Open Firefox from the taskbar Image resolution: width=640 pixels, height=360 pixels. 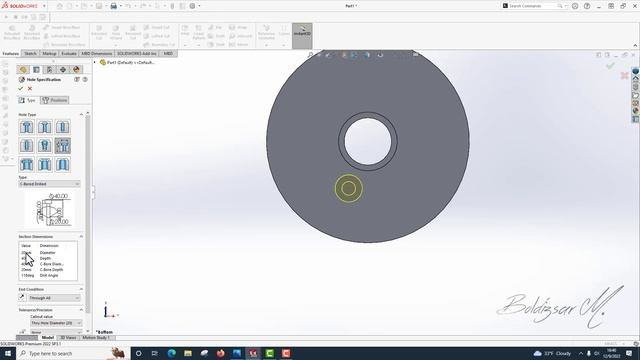click(220, 353)
